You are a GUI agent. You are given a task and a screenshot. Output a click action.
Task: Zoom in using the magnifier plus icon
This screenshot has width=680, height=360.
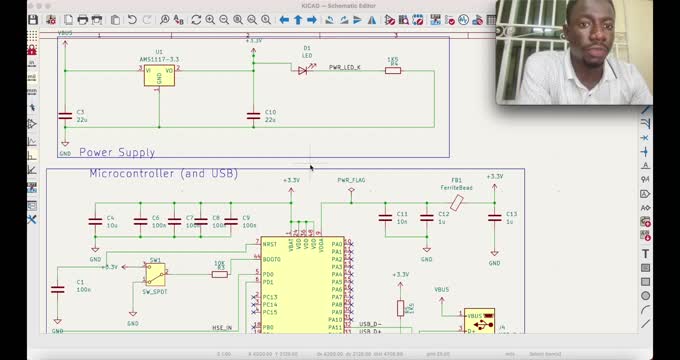pyautogui.click(x=210, y=20)
